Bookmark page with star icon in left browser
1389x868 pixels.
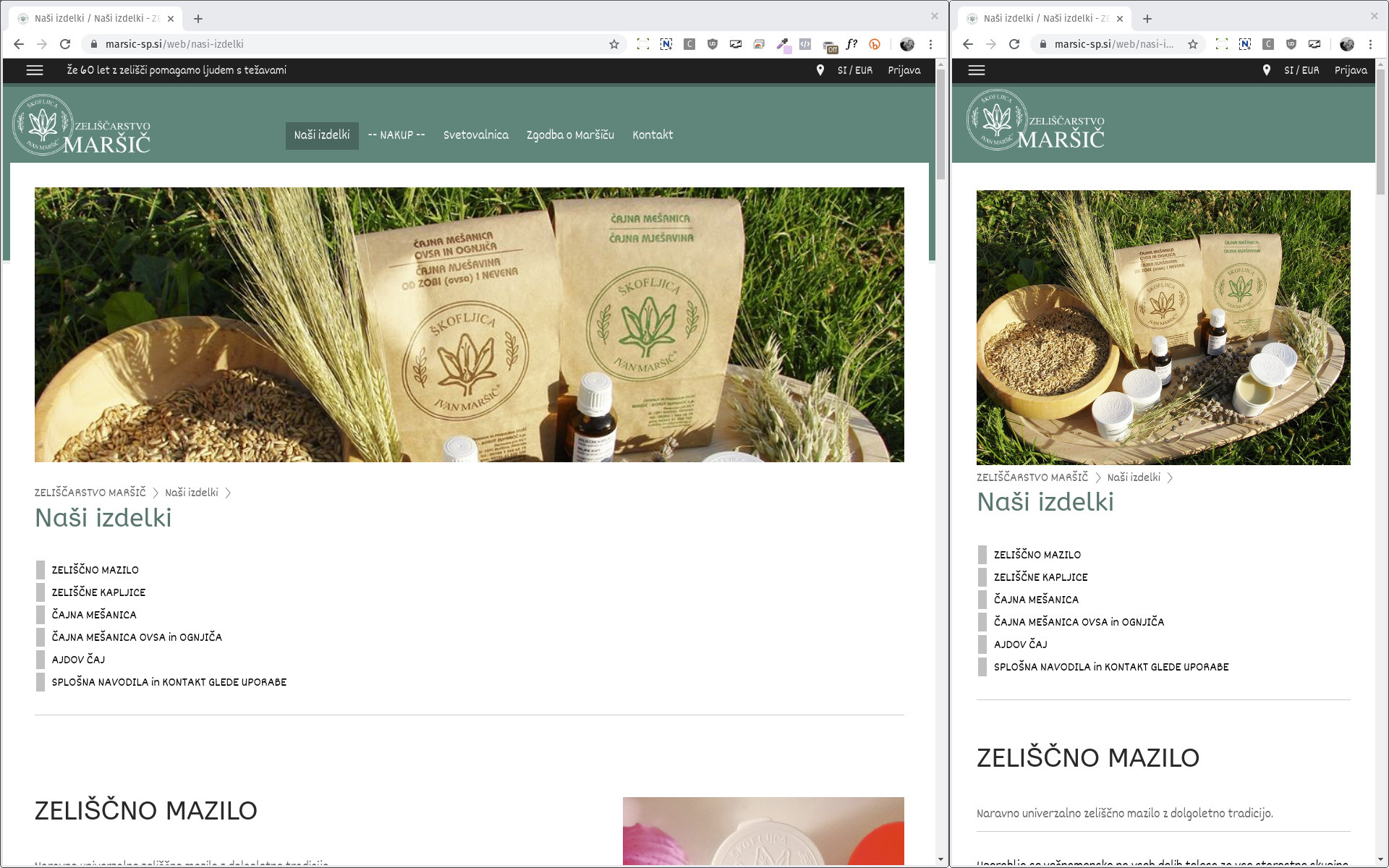tap(614, 44)
